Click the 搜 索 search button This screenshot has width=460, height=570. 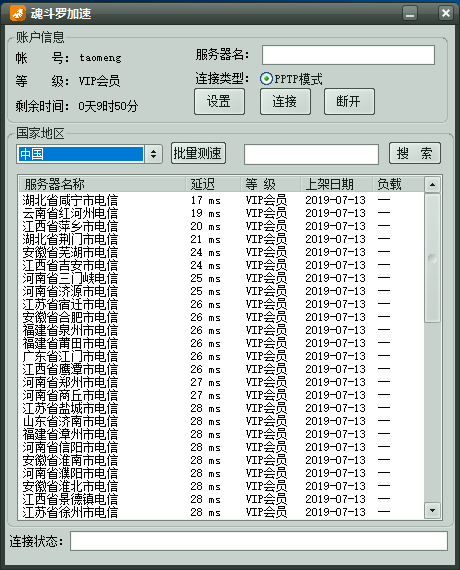point(415,153)
